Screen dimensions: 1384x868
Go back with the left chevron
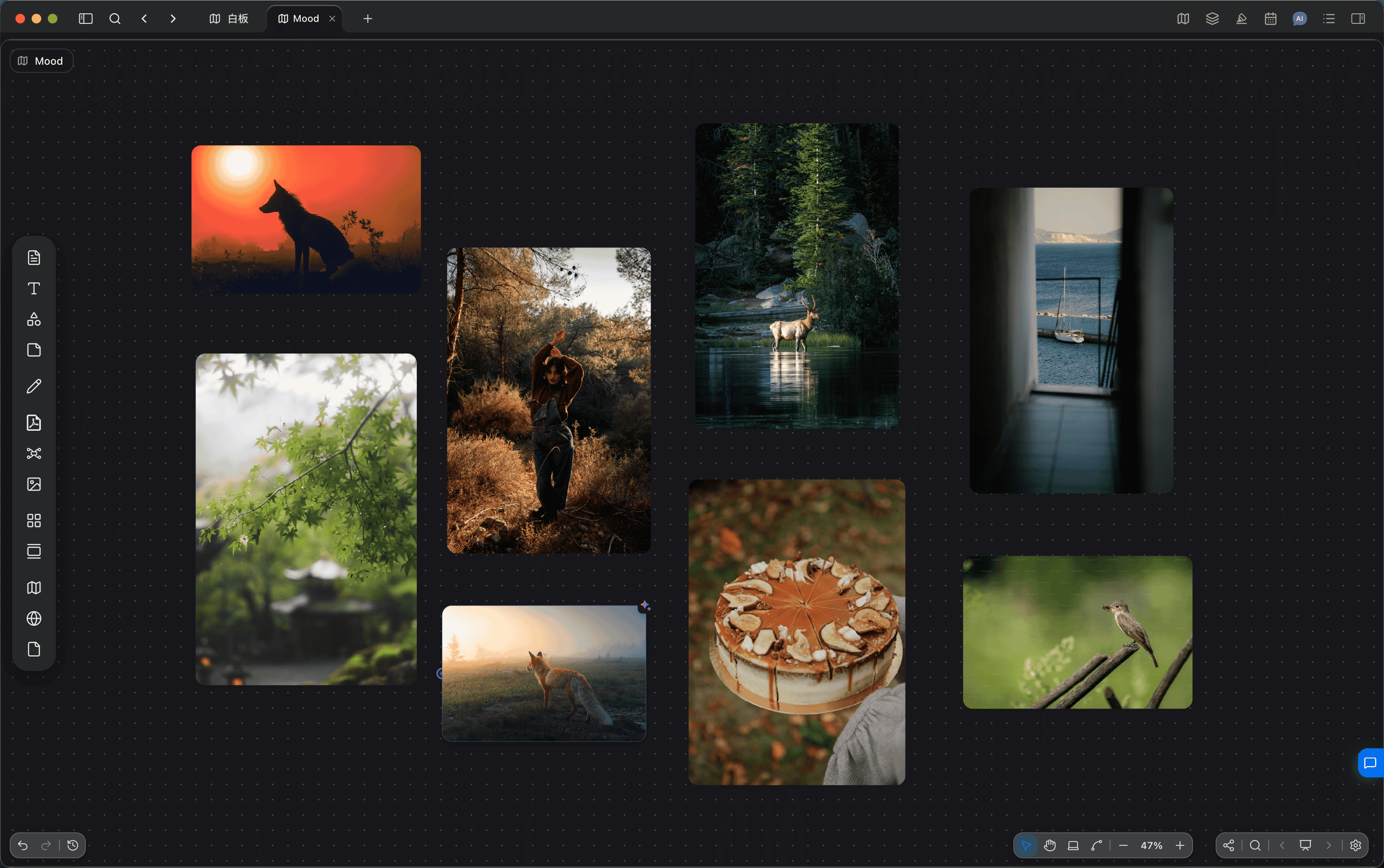click(x=144, y=18)
